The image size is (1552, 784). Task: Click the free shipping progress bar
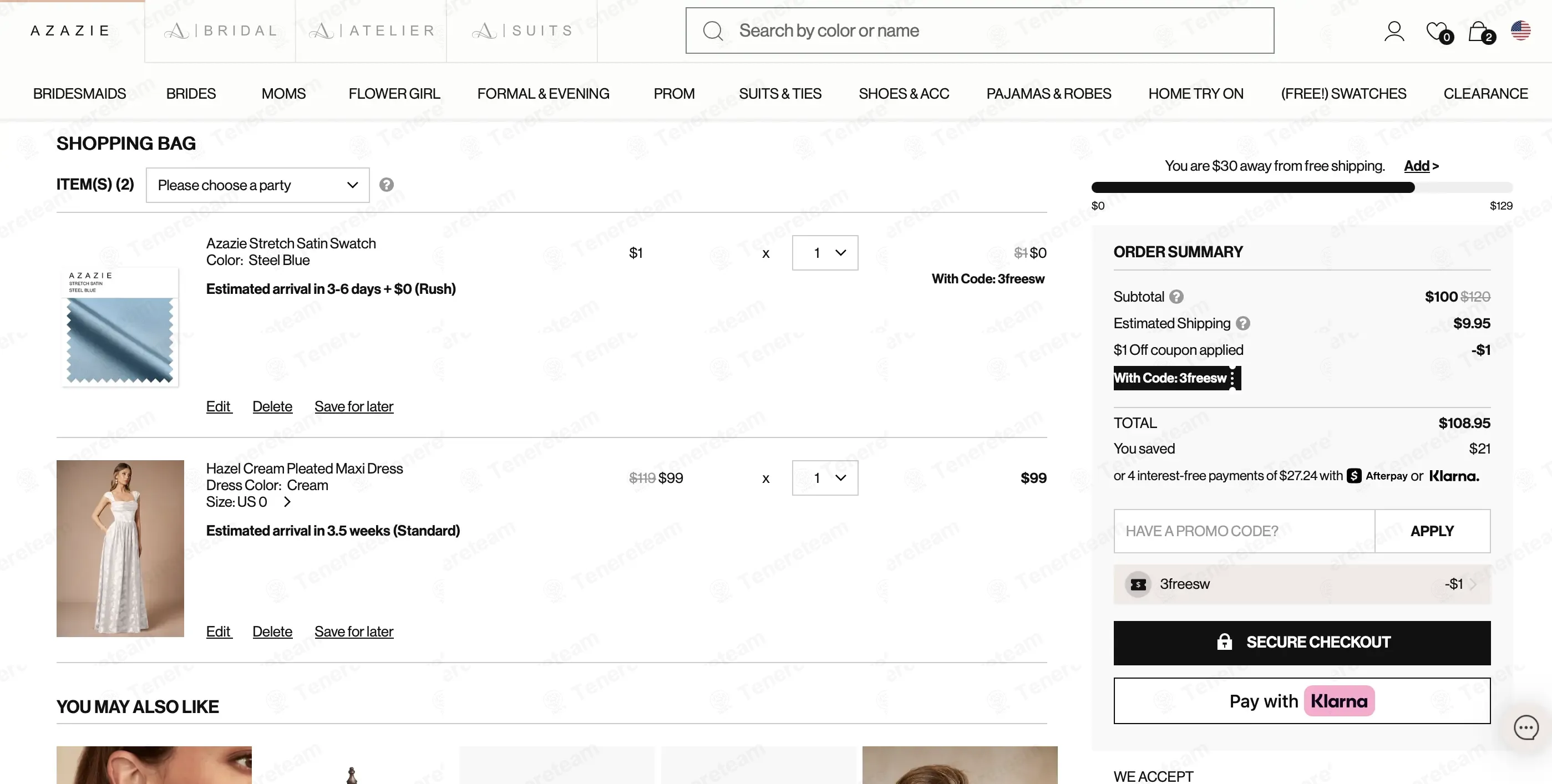point(1302,187)
